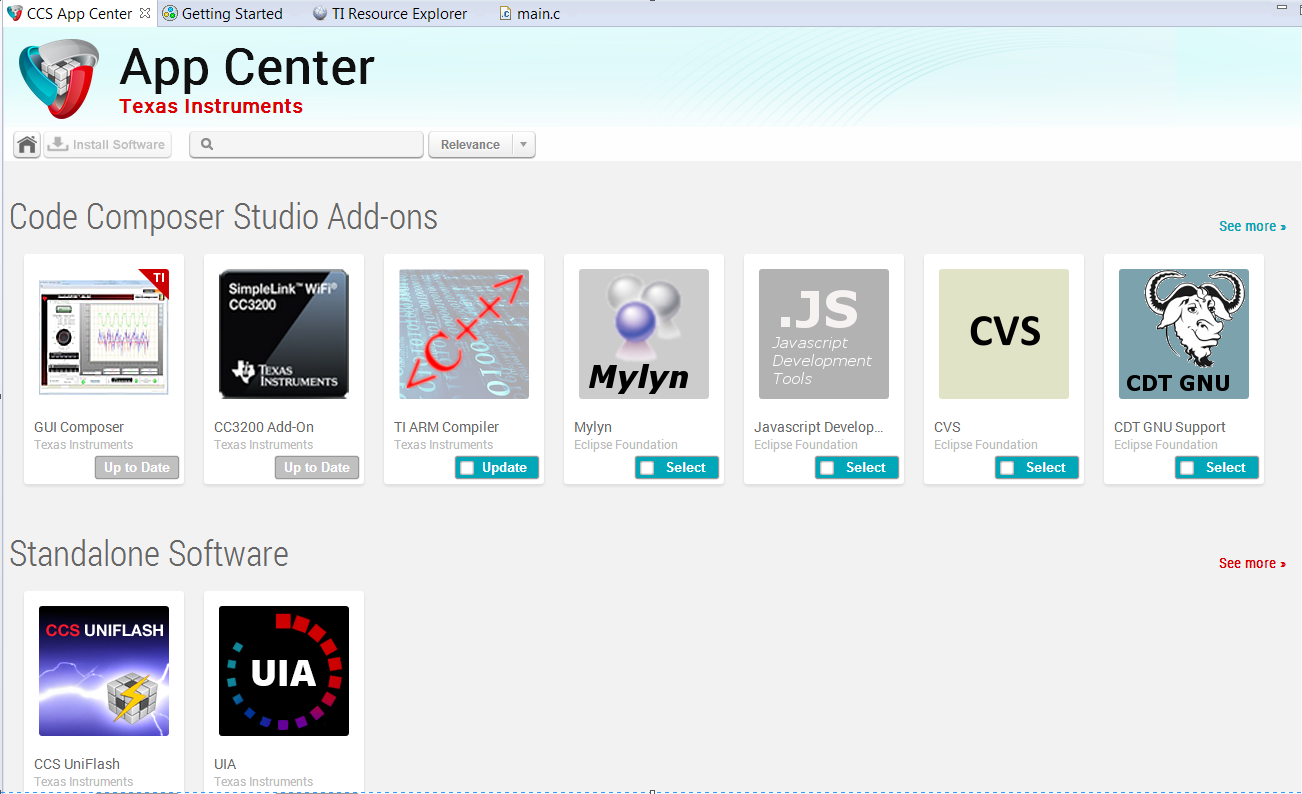Click the UIA name label
The height and width of the screenshot is (794, 1302).
pyautogui.click(x=225, y=764)
